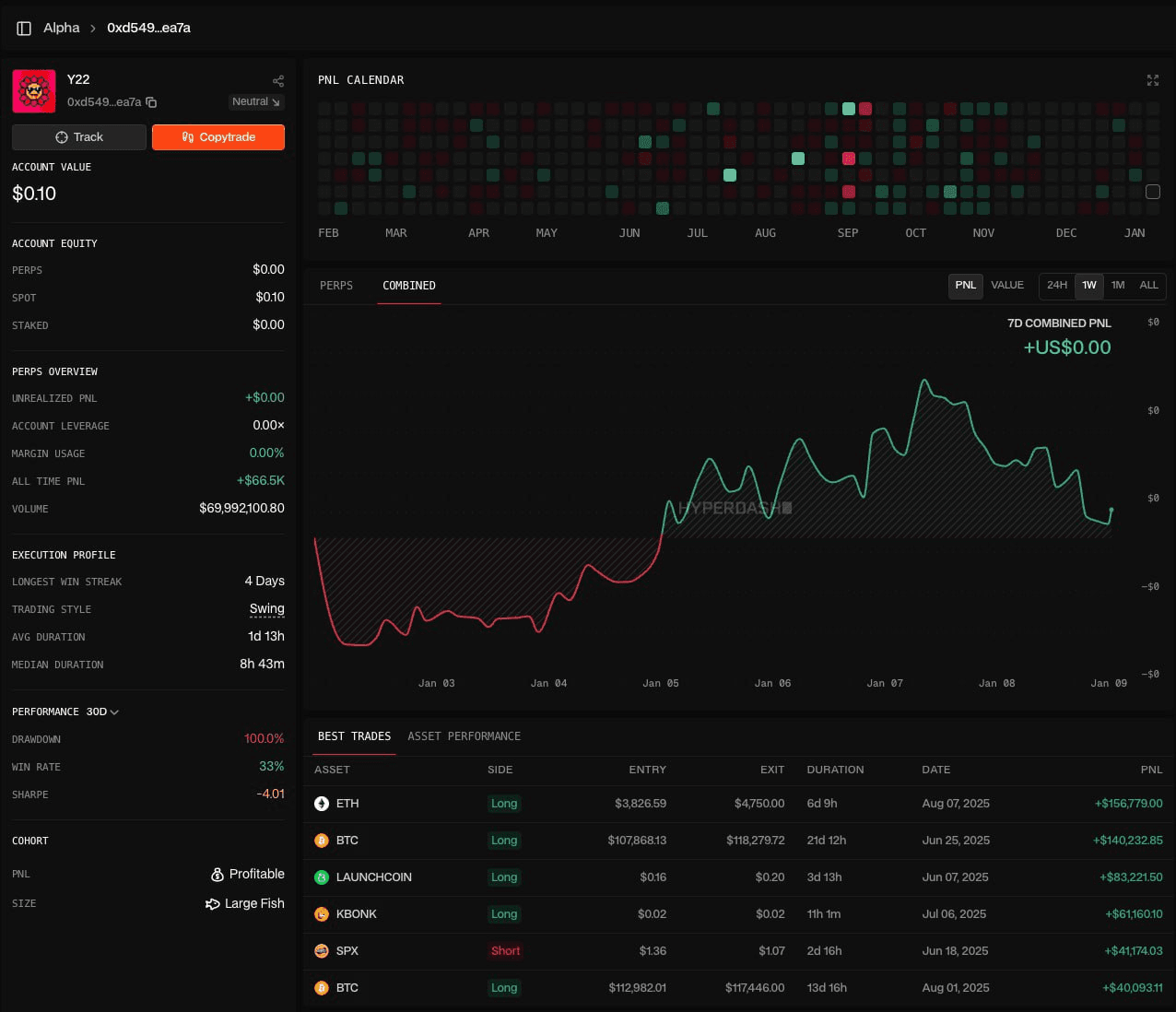The image size is (1176, 1012).
Task: Click the Y22 avatar image
Action: point(33,90)
